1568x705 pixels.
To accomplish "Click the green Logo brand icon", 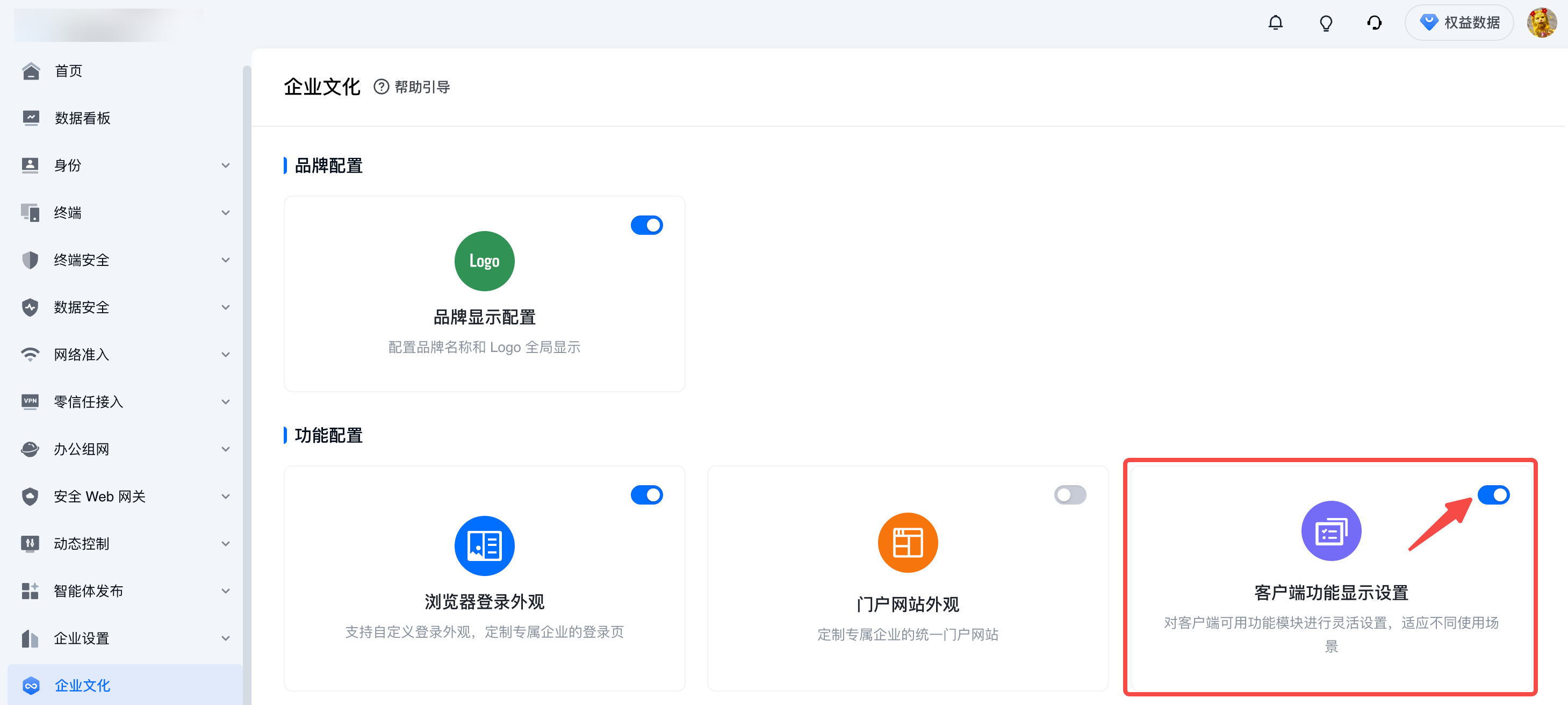I will tap(484, 261).
